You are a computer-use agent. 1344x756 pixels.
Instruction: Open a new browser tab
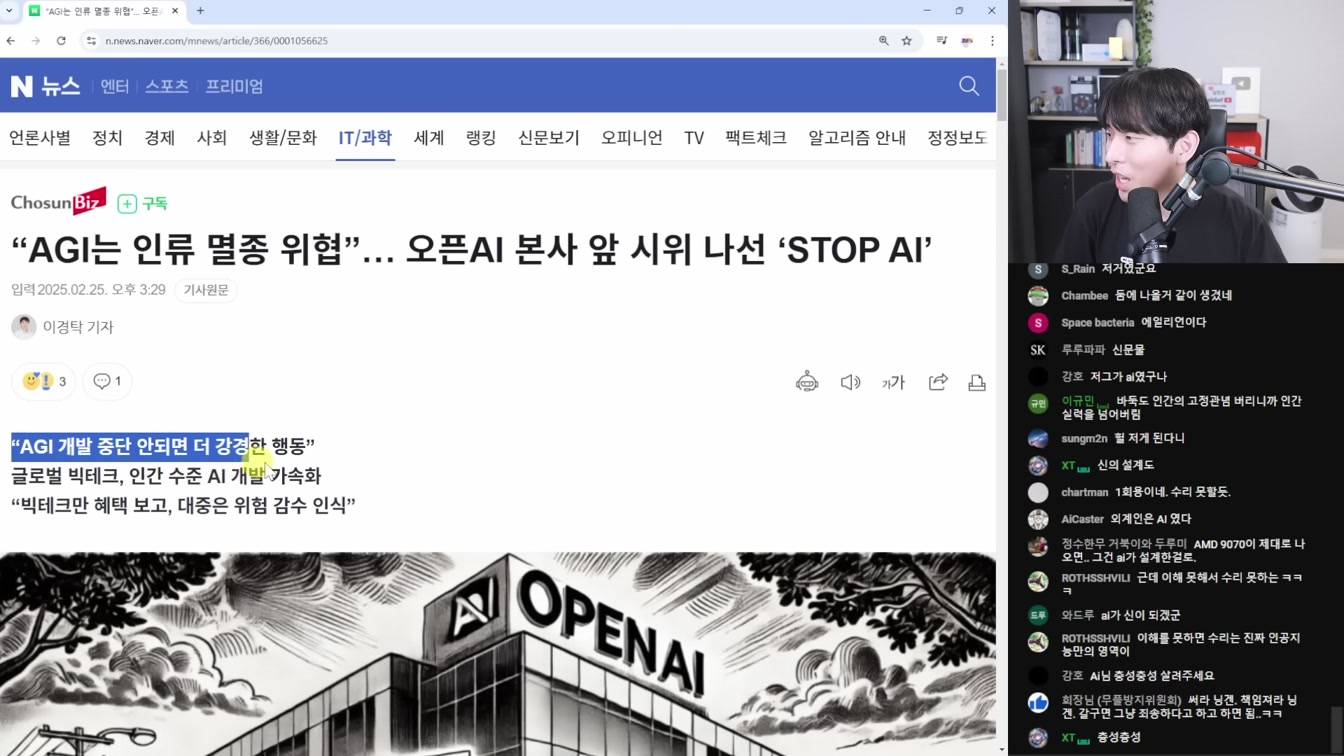[200, 11]
